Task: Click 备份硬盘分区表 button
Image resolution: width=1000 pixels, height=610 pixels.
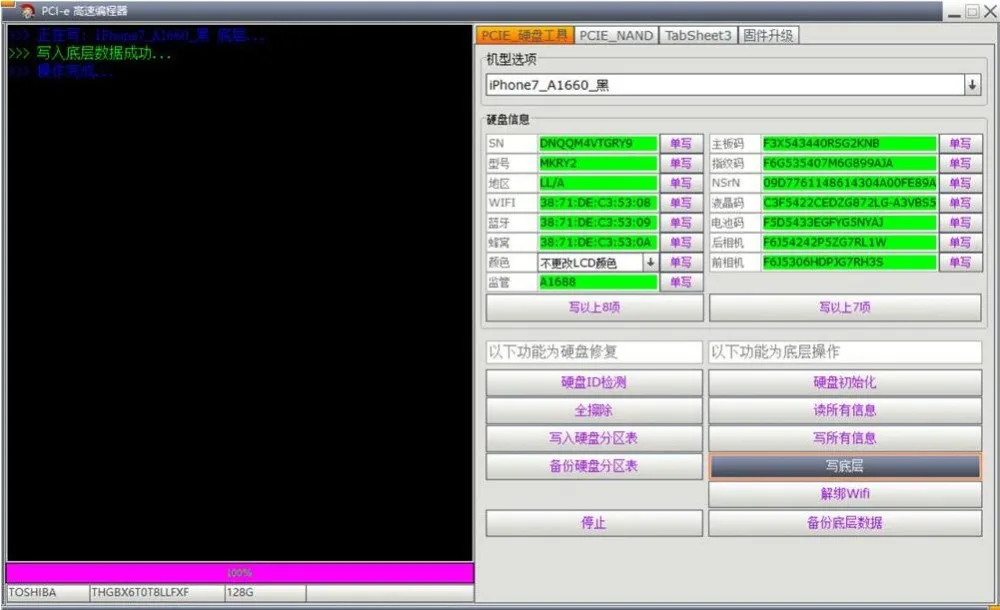Action: coord(594,466)
